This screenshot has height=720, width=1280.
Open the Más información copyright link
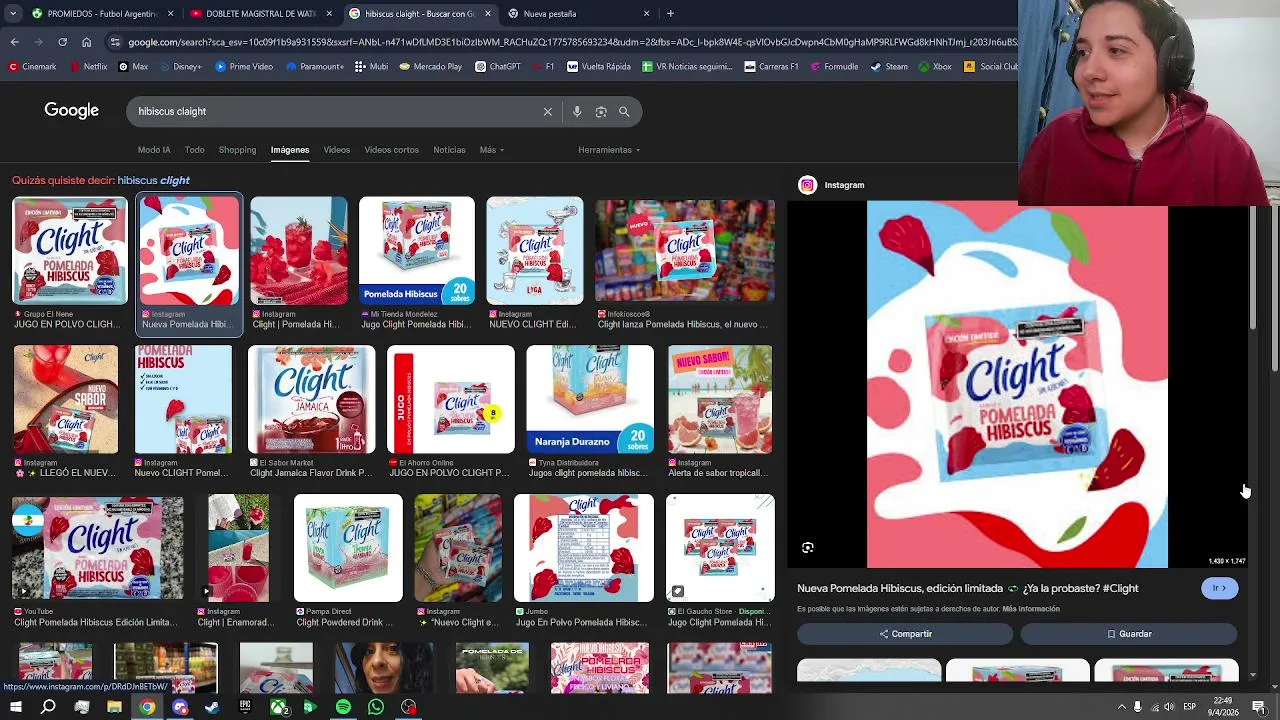(x=1031, y=609)
